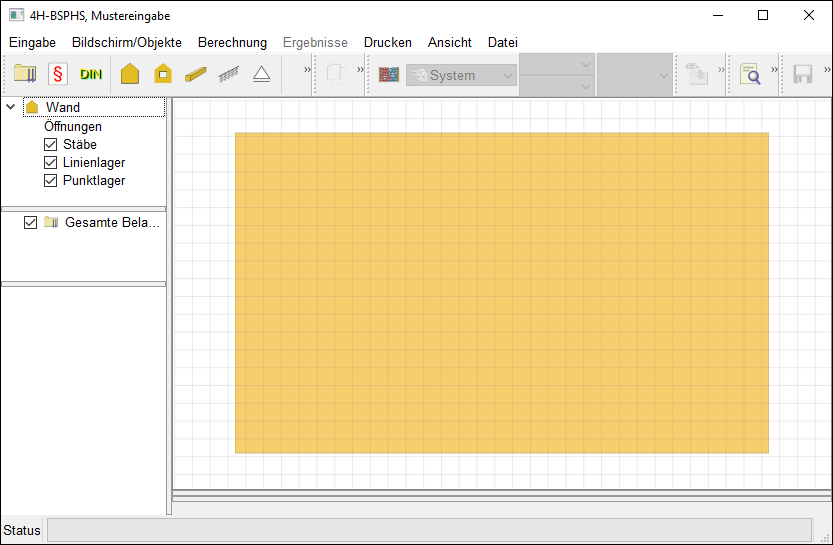Click the print preview magnifier icon
This screenshot has height=545, width=833.
pyautogui.click(x=750, y=74)
